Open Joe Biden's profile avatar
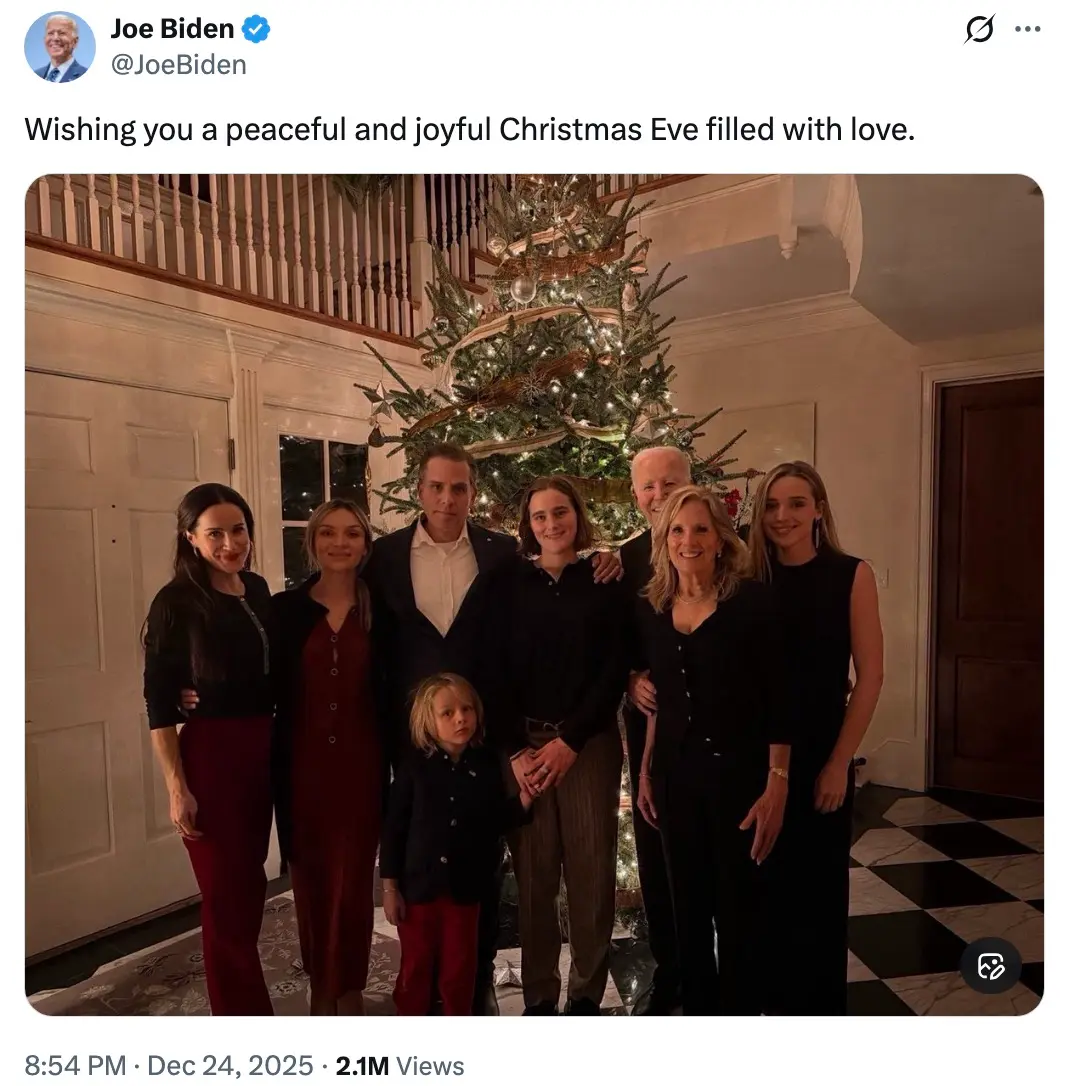This screenshot has height=1086, width=1072. click(59, 46)
